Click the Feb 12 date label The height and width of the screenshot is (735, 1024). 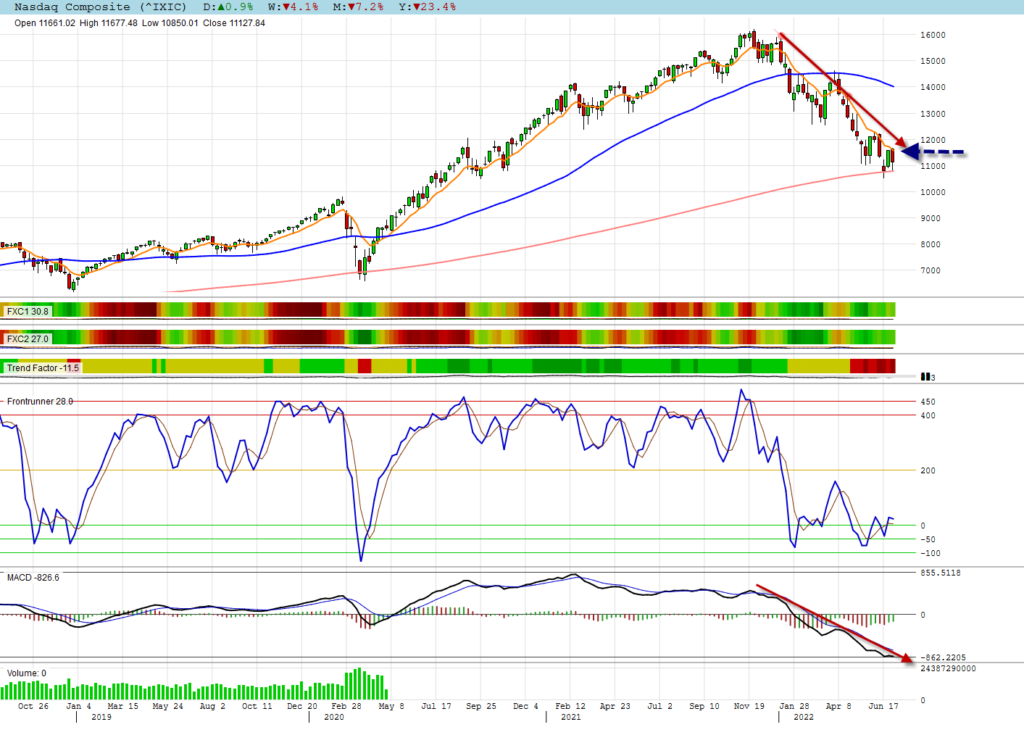pyautogui.click(x=570, y=706)
